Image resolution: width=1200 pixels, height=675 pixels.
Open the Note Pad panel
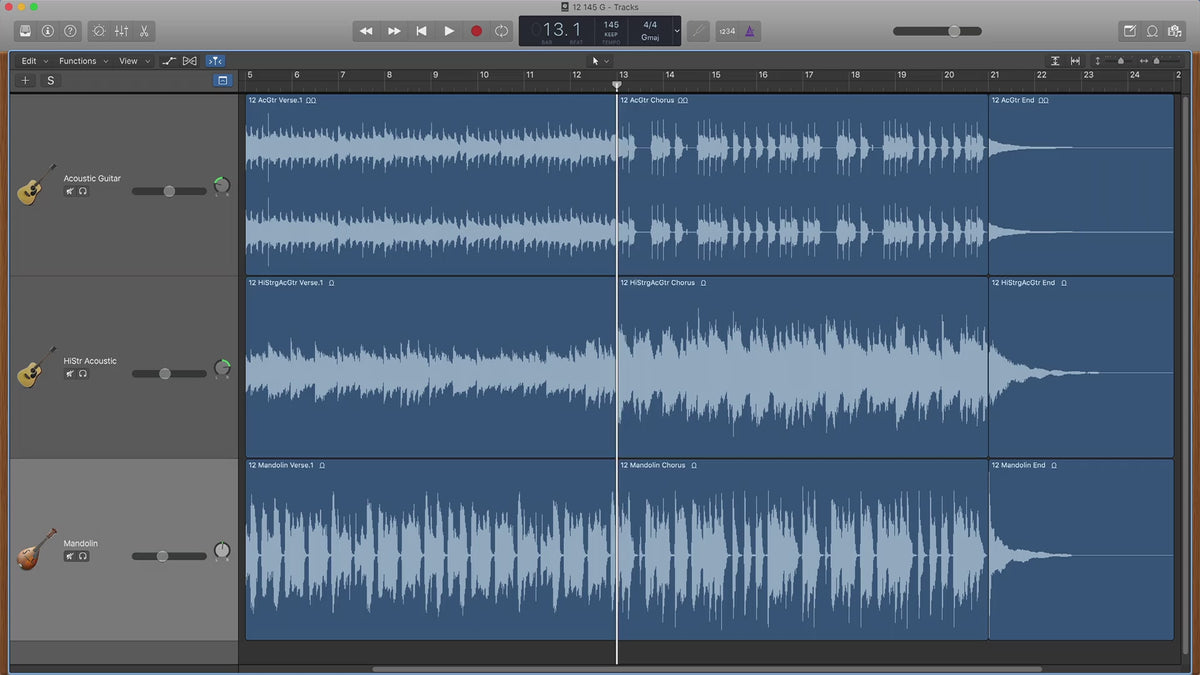1129,31
